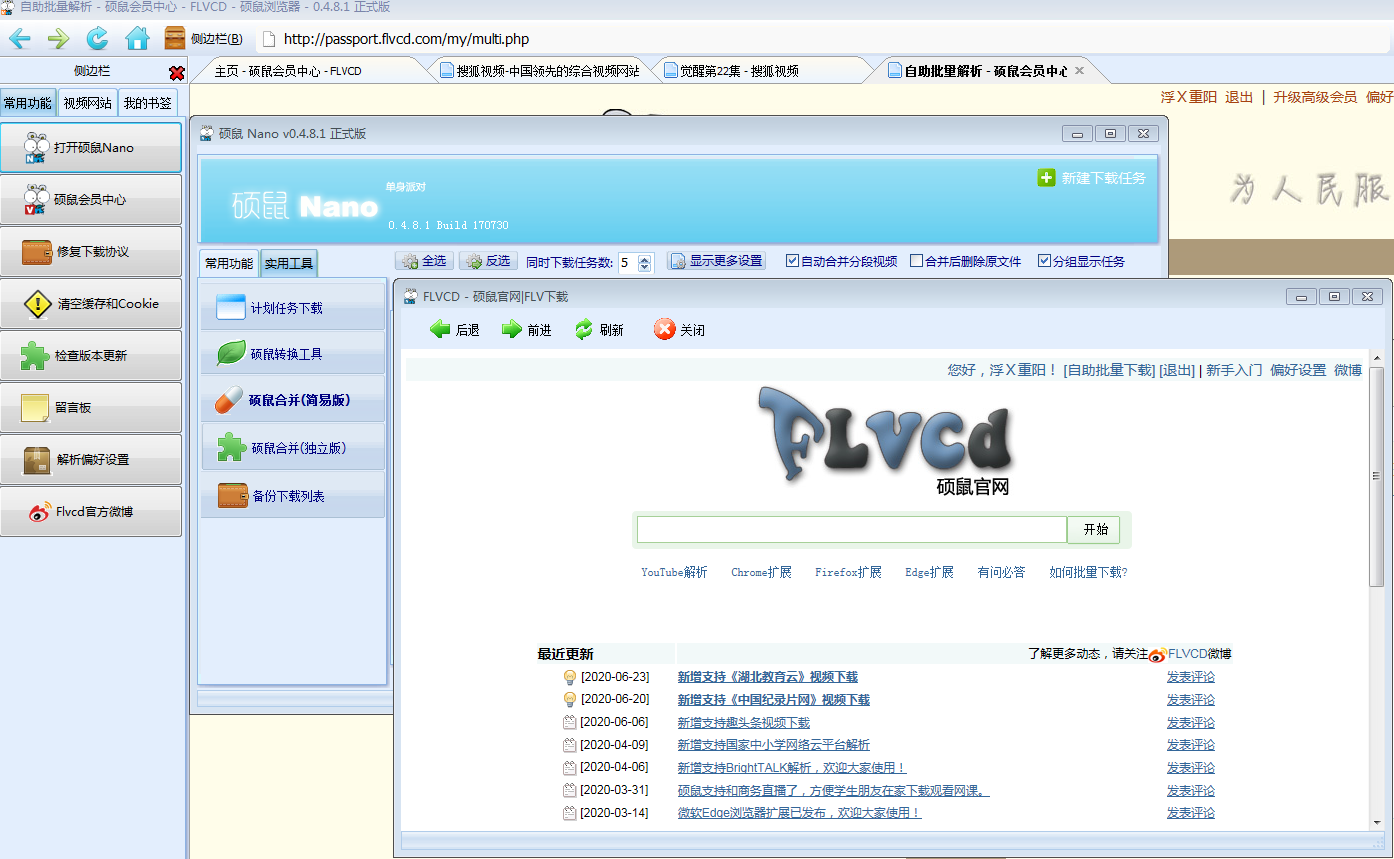The width and height of the screenshot is (1394, 859).
Task: Click 前进 in the FLVCD window
Action: 527,329
